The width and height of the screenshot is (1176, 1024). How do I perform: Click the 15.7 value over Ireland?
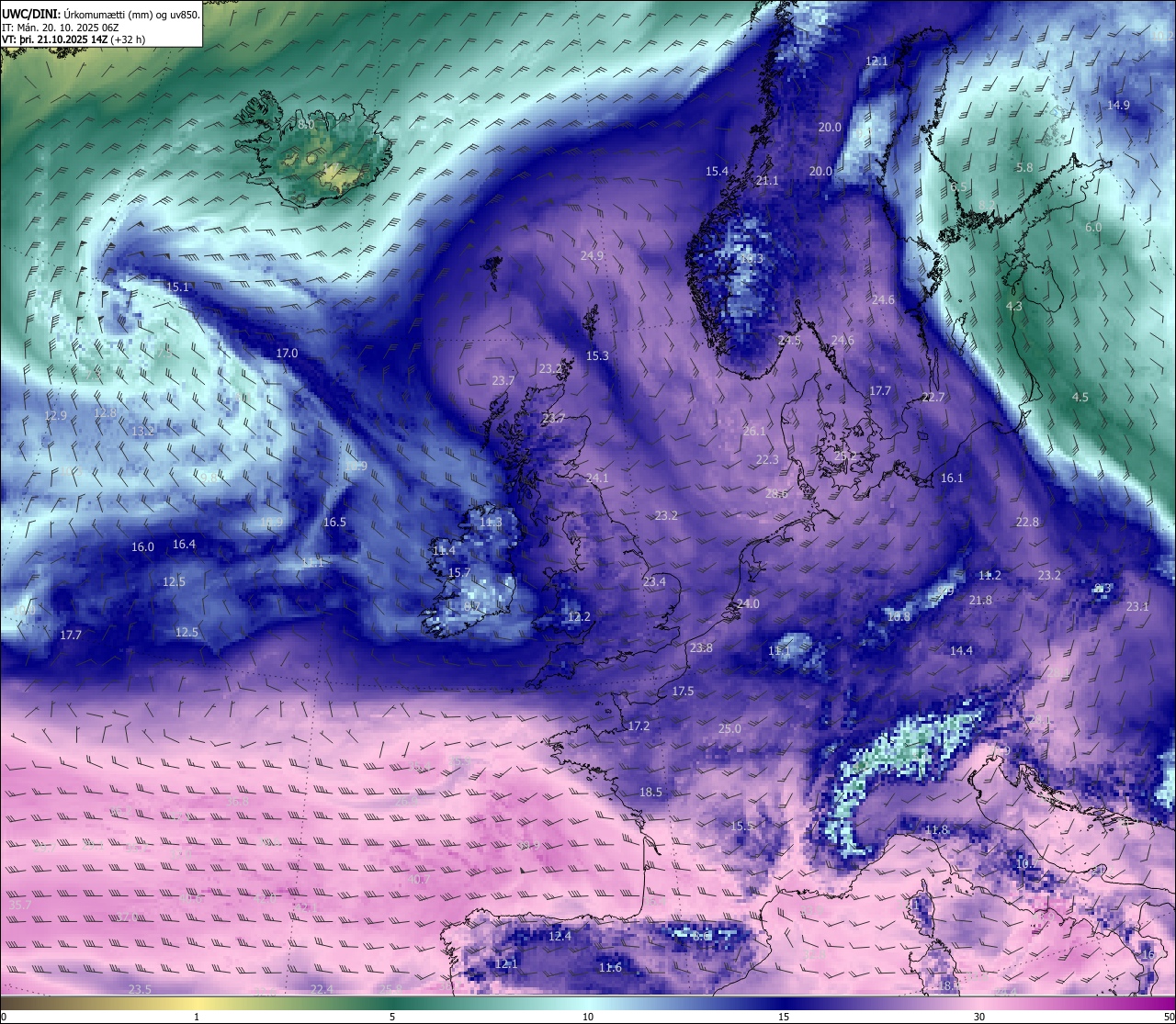coord(458,573)
